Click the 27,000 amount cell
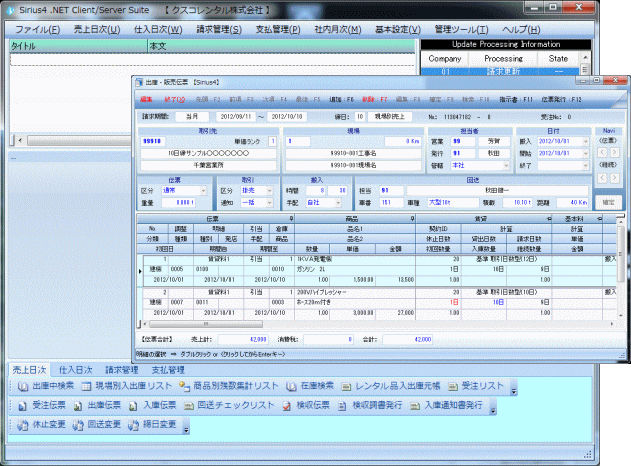This screenshot has width=631, height=466. tap(396, 313)
